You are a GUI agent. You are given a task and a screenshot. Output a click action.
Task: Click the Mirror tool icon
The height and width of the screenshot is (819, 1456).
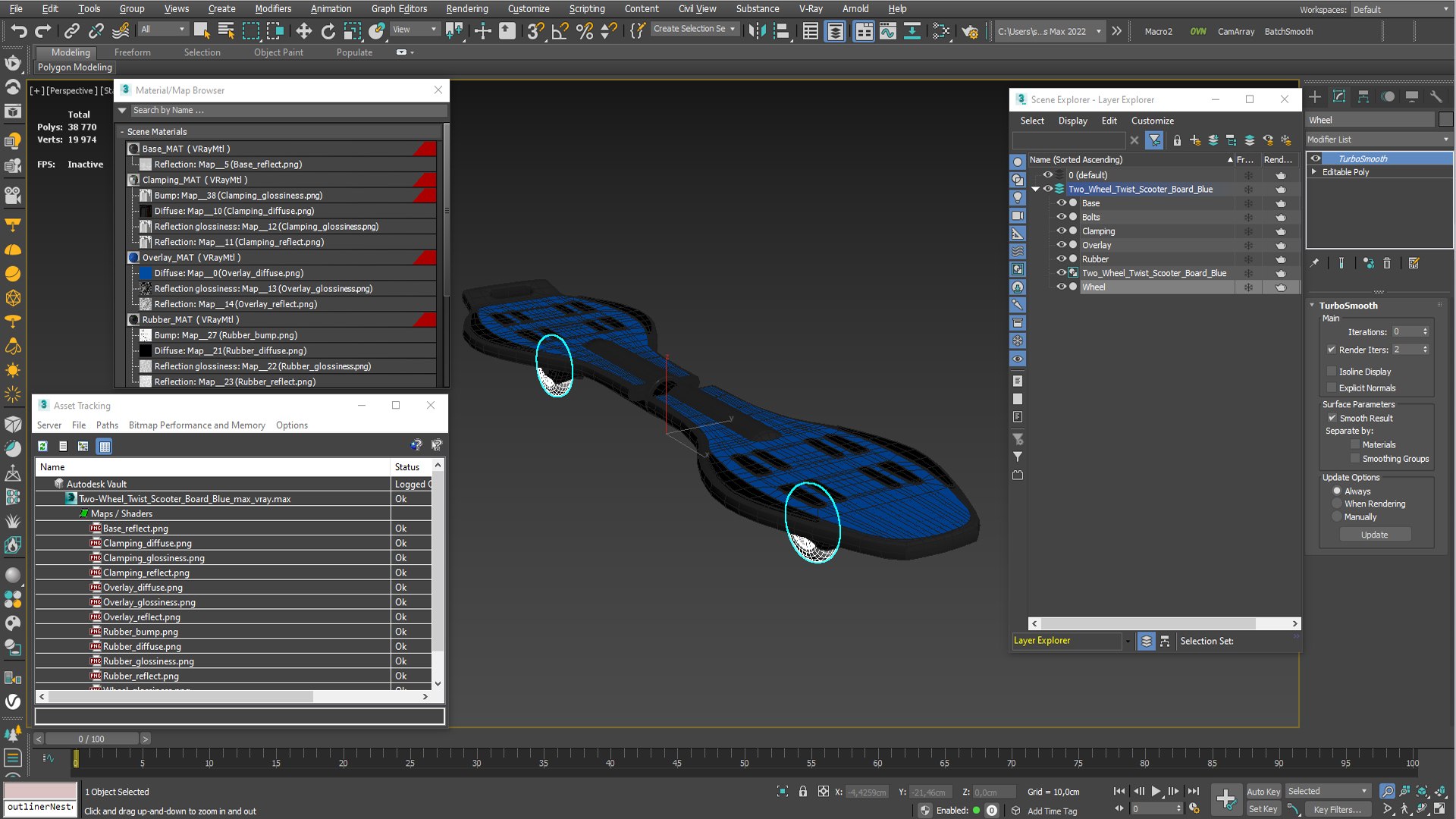pyautogui.click(x=757, y=31)
